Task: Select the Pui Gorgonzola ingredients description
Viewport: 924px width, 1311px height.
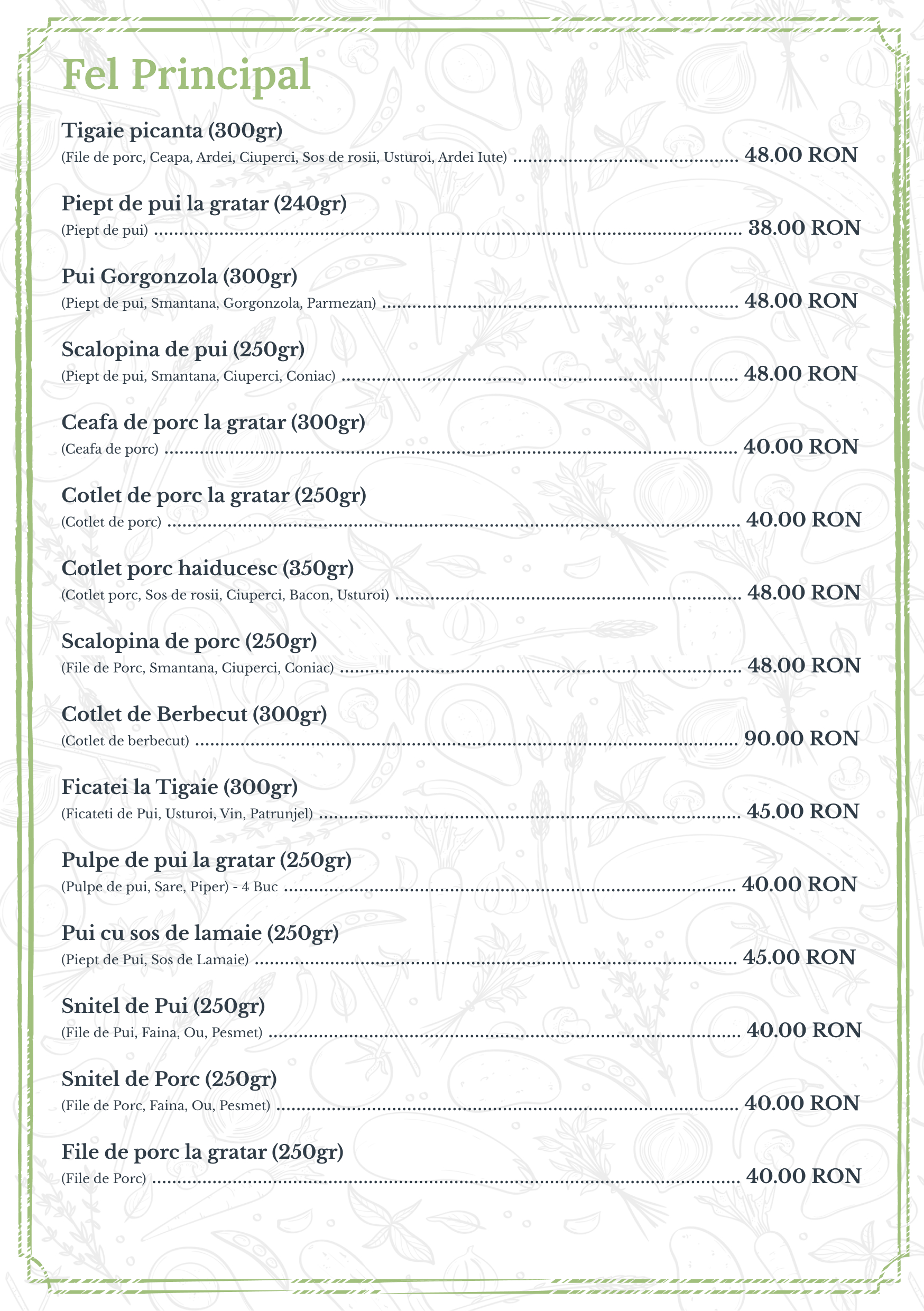Action: pos(218,303)
